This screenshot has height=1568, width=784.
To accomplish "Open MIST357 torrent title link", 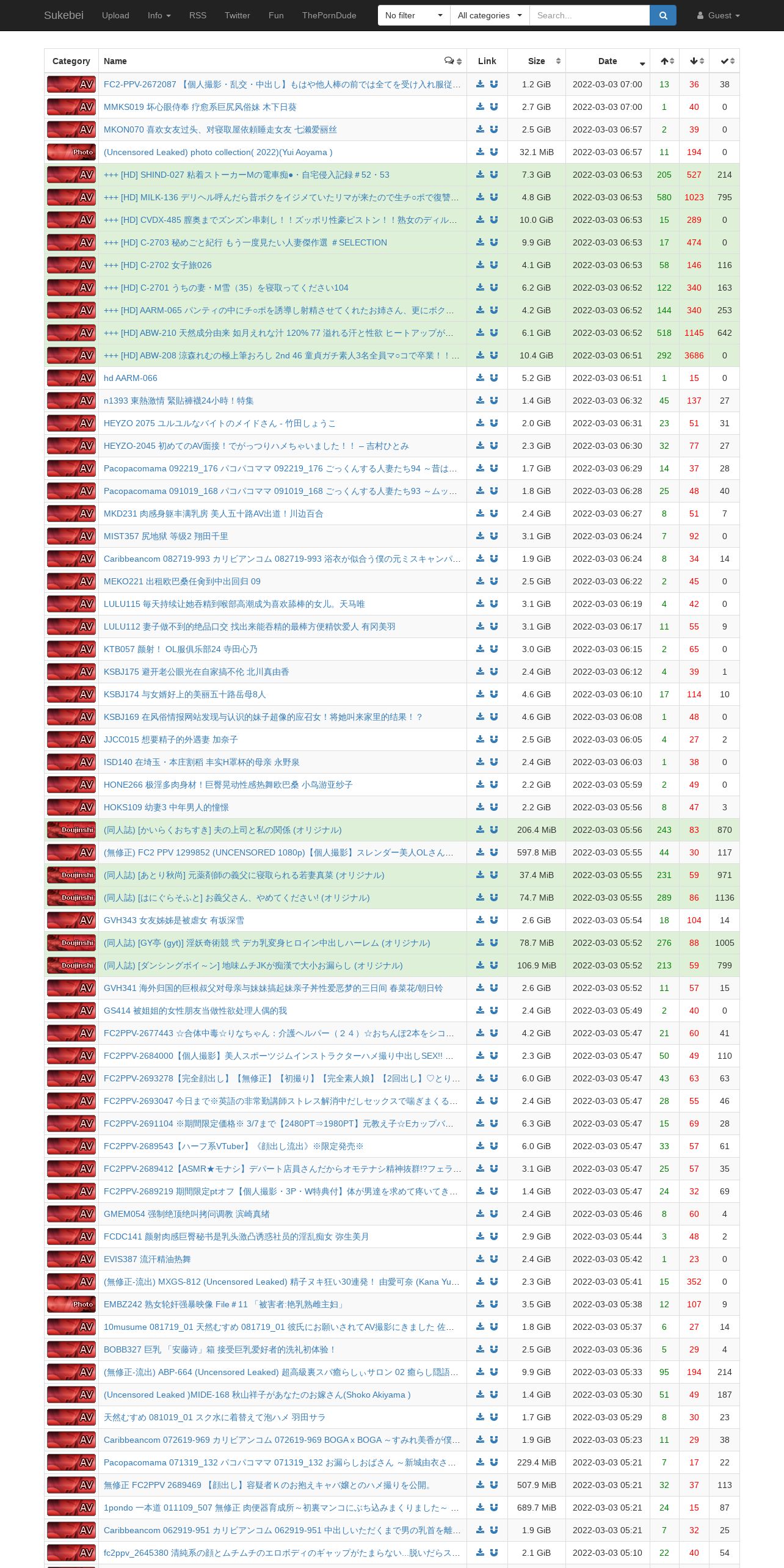I will coord(166,536).
